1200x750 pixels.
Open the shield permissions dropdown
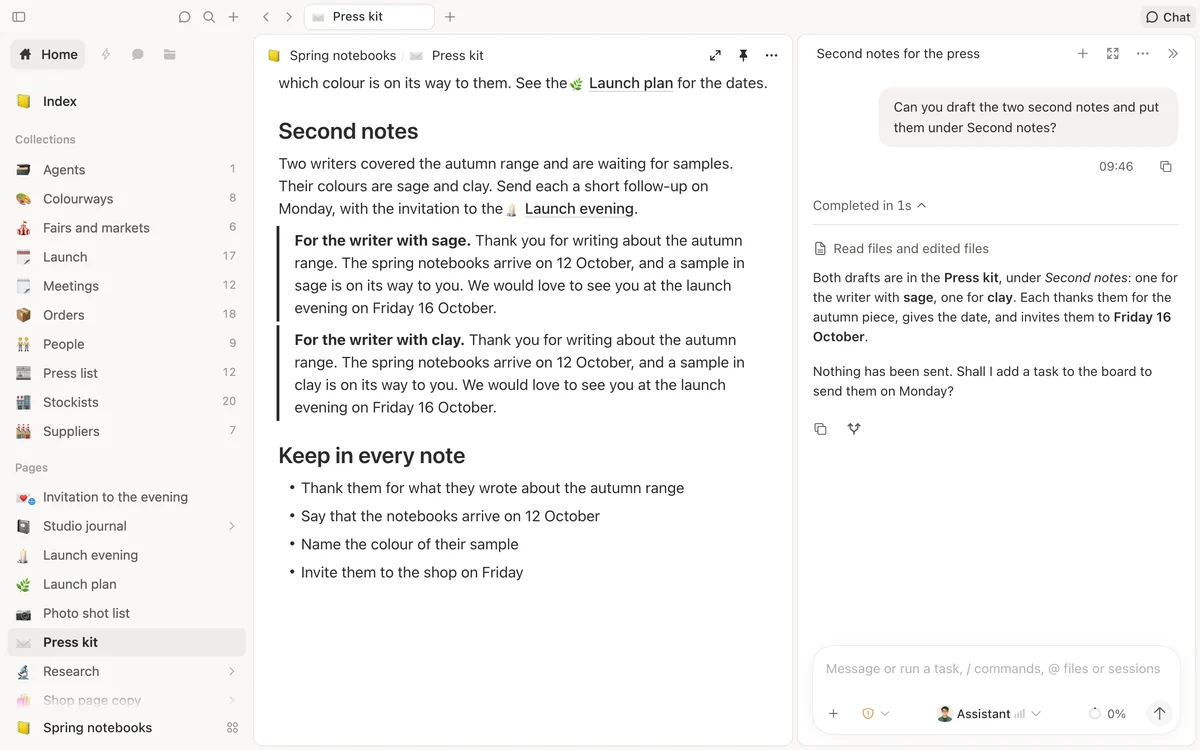click(875, 714)
